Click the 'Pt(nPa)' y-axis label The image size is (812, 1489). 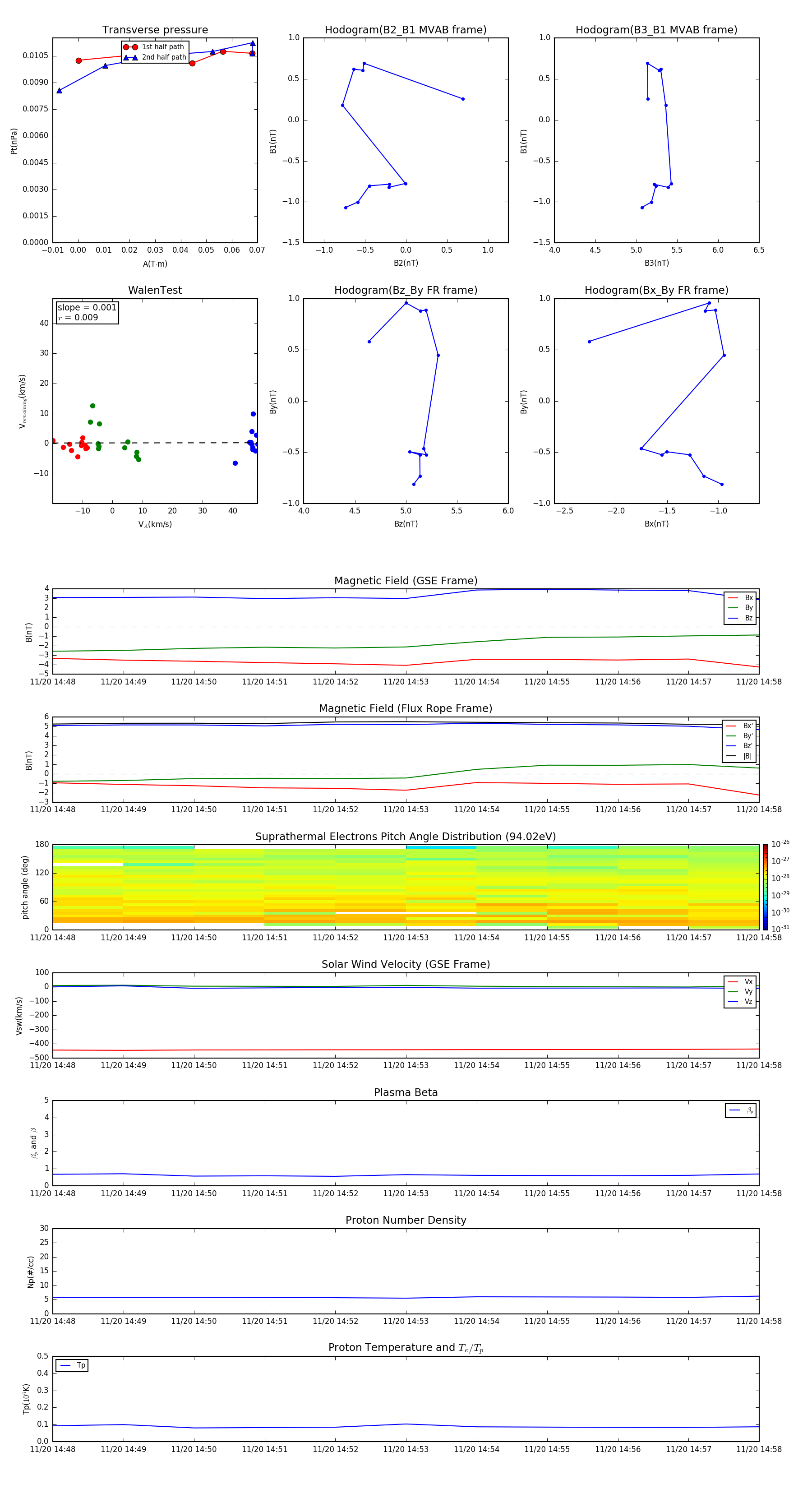(14, 141)
